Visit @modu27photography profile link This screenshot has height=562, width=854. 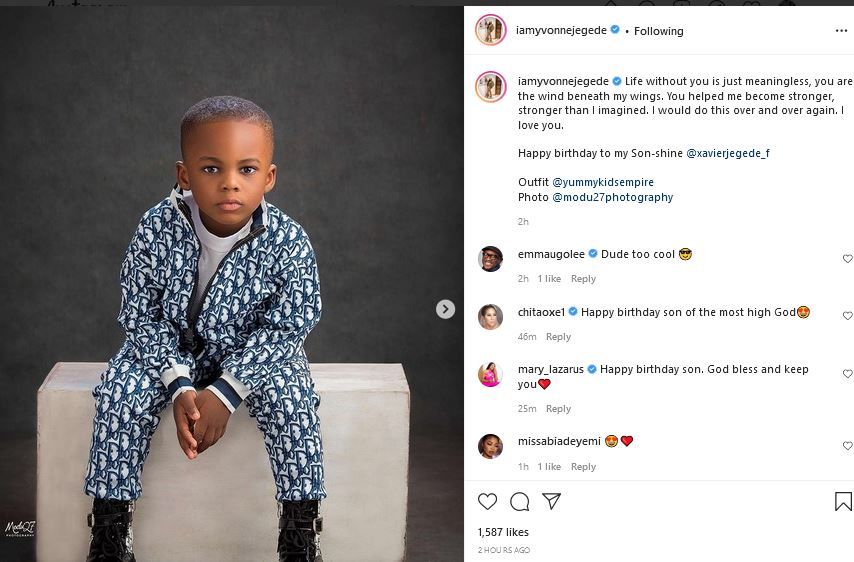point(612,197)
